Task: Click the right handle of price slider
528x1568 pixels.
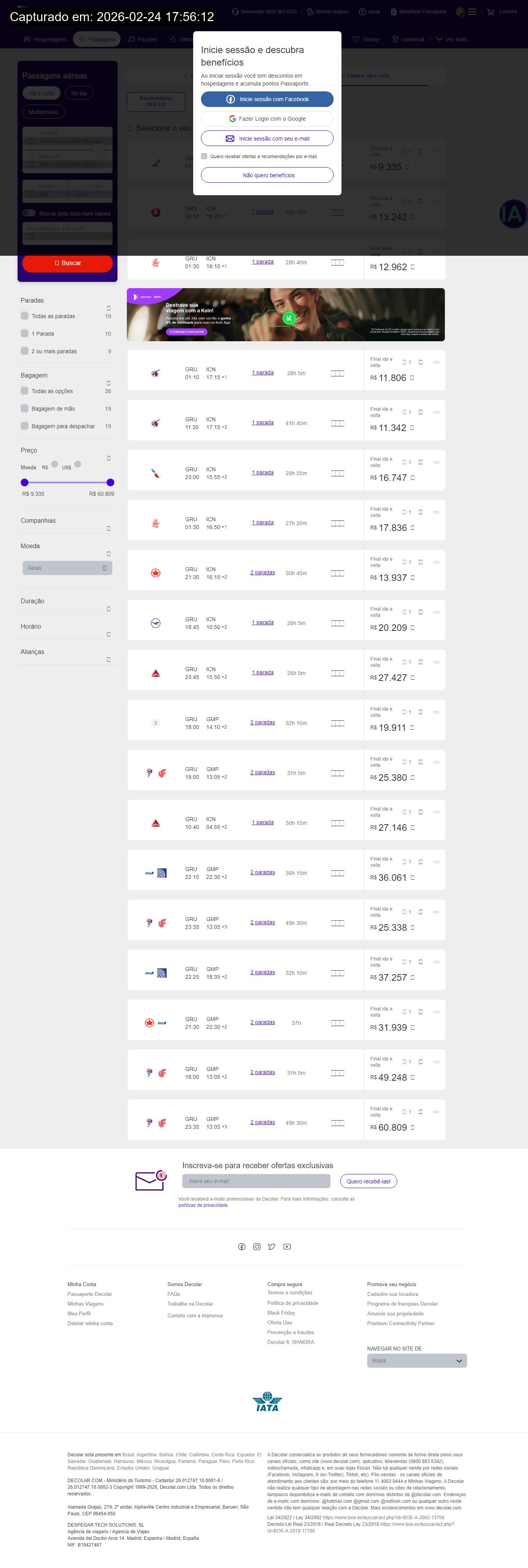Action: tap(110, 482)
